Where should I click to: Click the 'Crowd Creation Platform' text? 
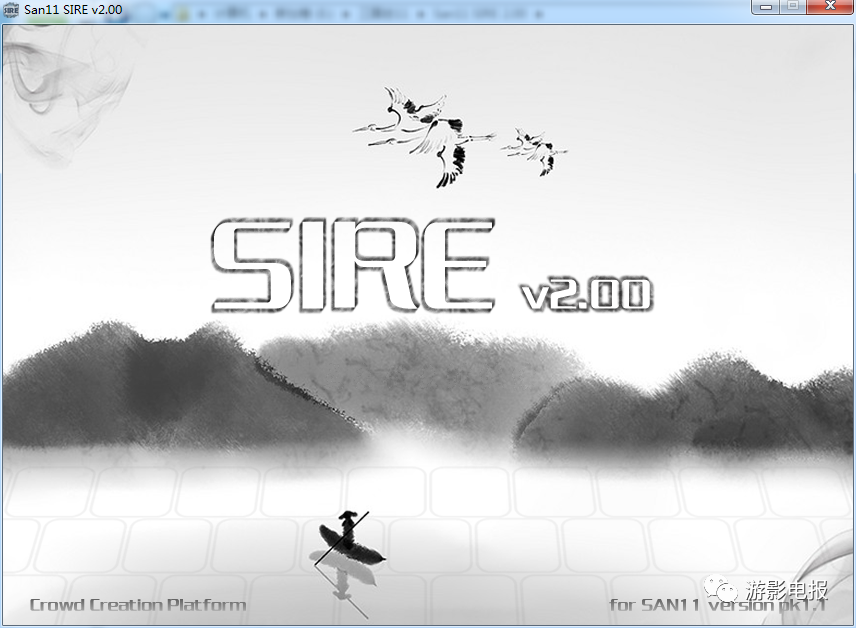tap(138, 605)
